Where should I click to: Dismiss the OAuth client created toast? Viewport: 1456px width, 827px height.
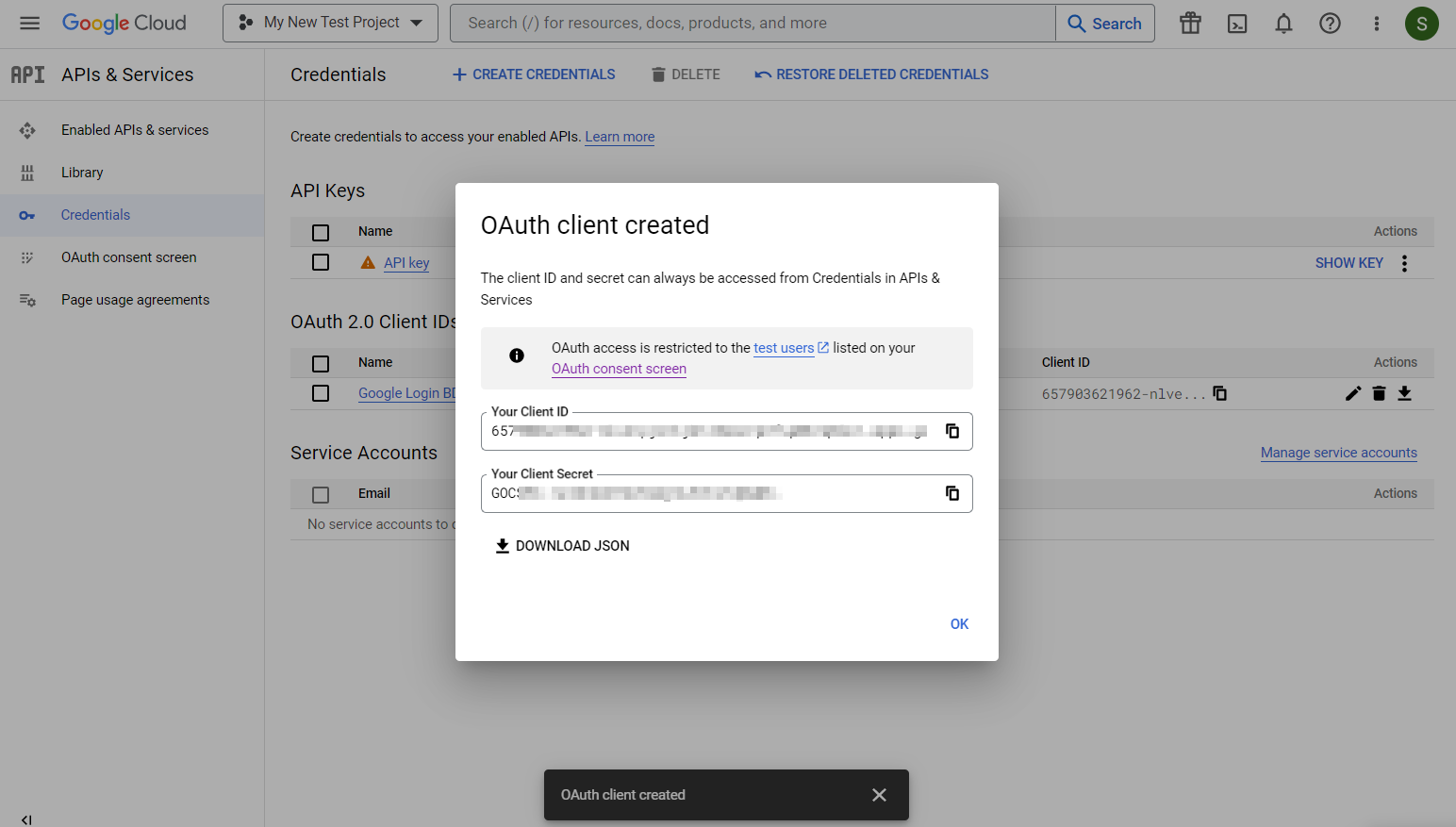(x=879, y=795)
